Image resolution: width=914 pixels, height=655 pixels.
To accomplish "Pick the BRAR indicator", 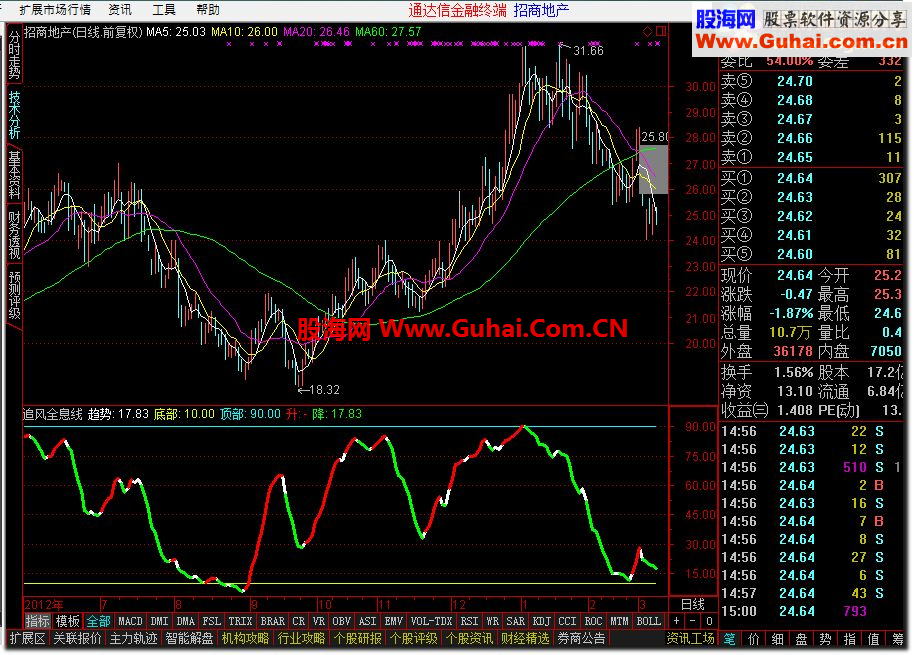I will pos(272,621).
